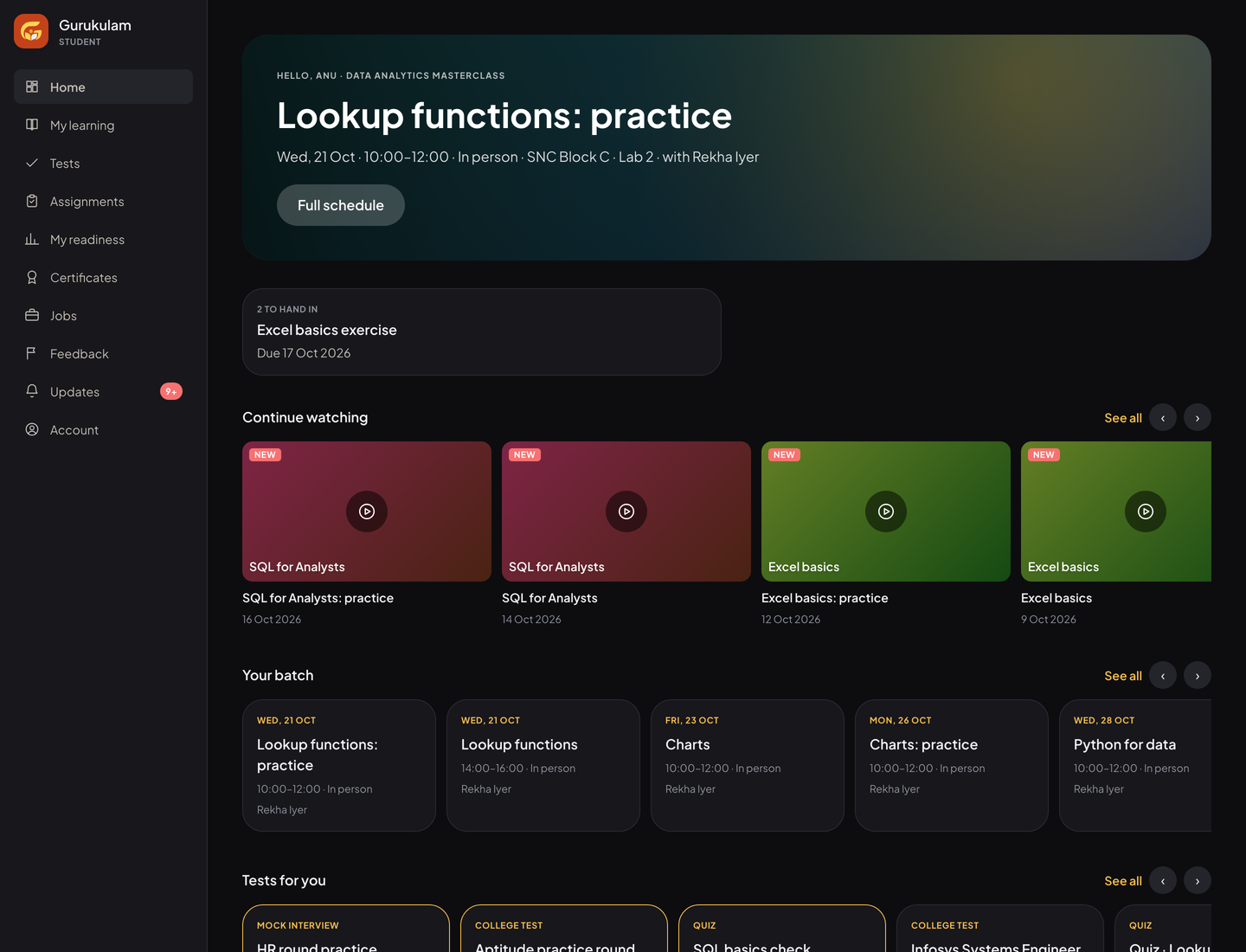The width and height of the screenshot is (1246, 952).
Task: Play the SQL for Analysts: practice video
Action: pos(367,511)
